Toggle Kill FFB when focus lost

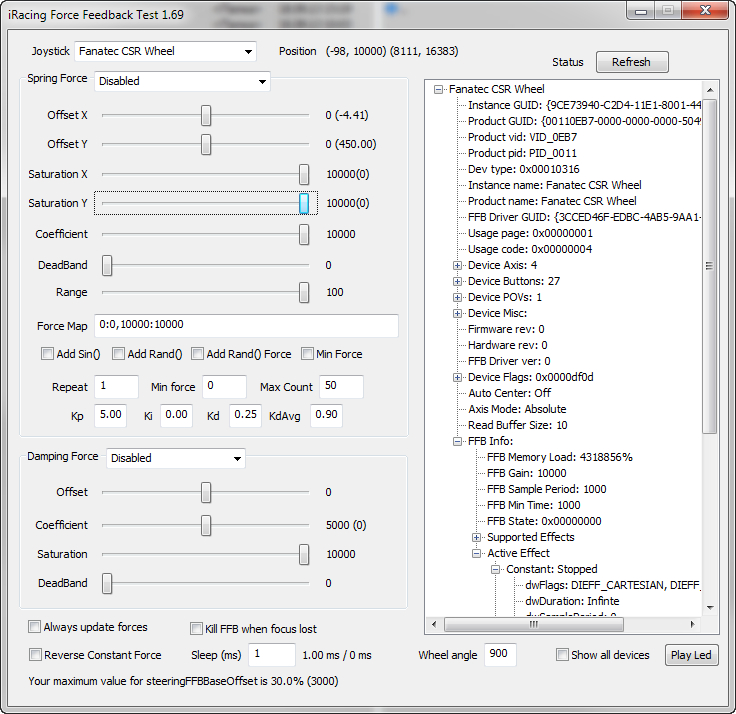tap(197, 629)
